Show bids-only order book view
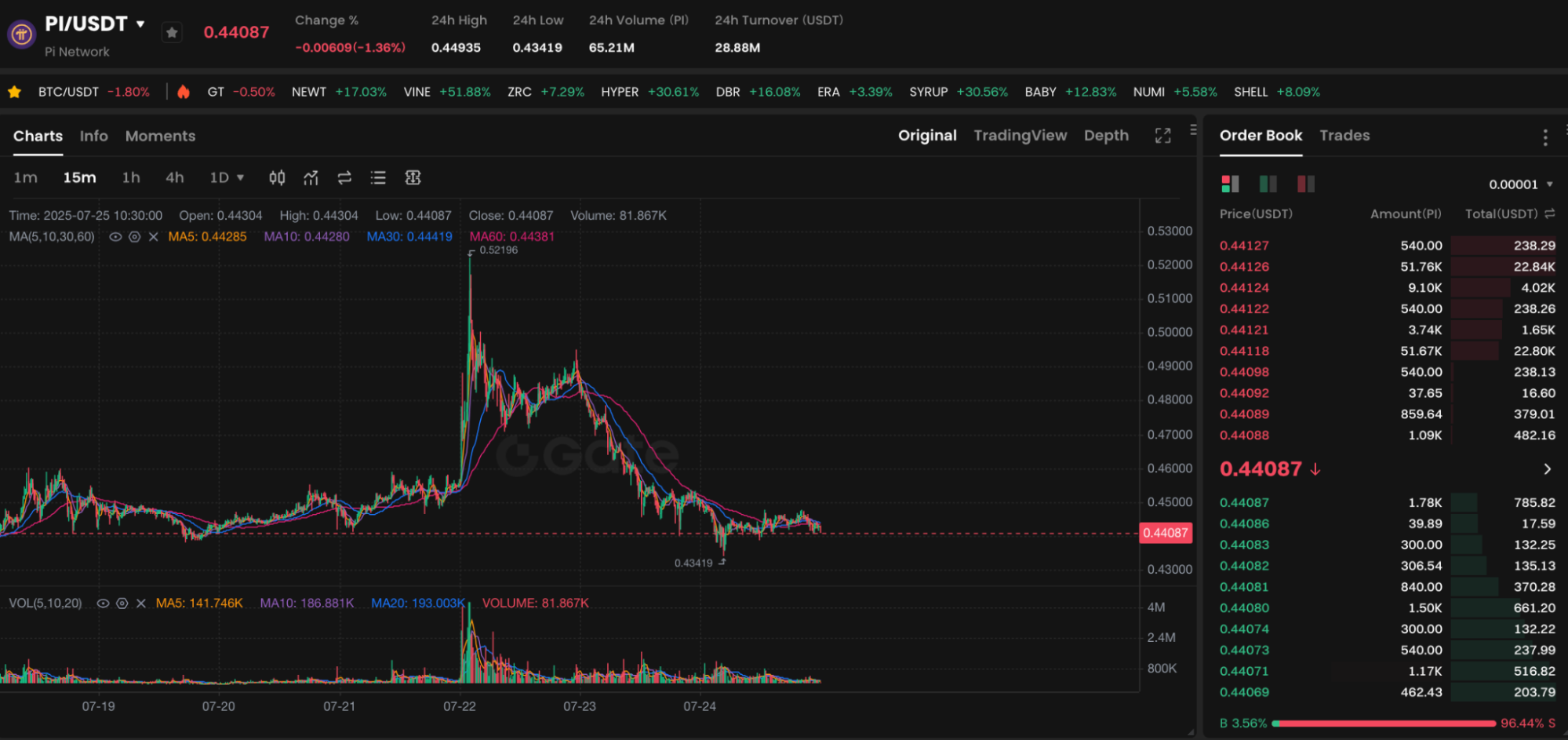Viewport: 1568px width, 740px height. 1268,184
